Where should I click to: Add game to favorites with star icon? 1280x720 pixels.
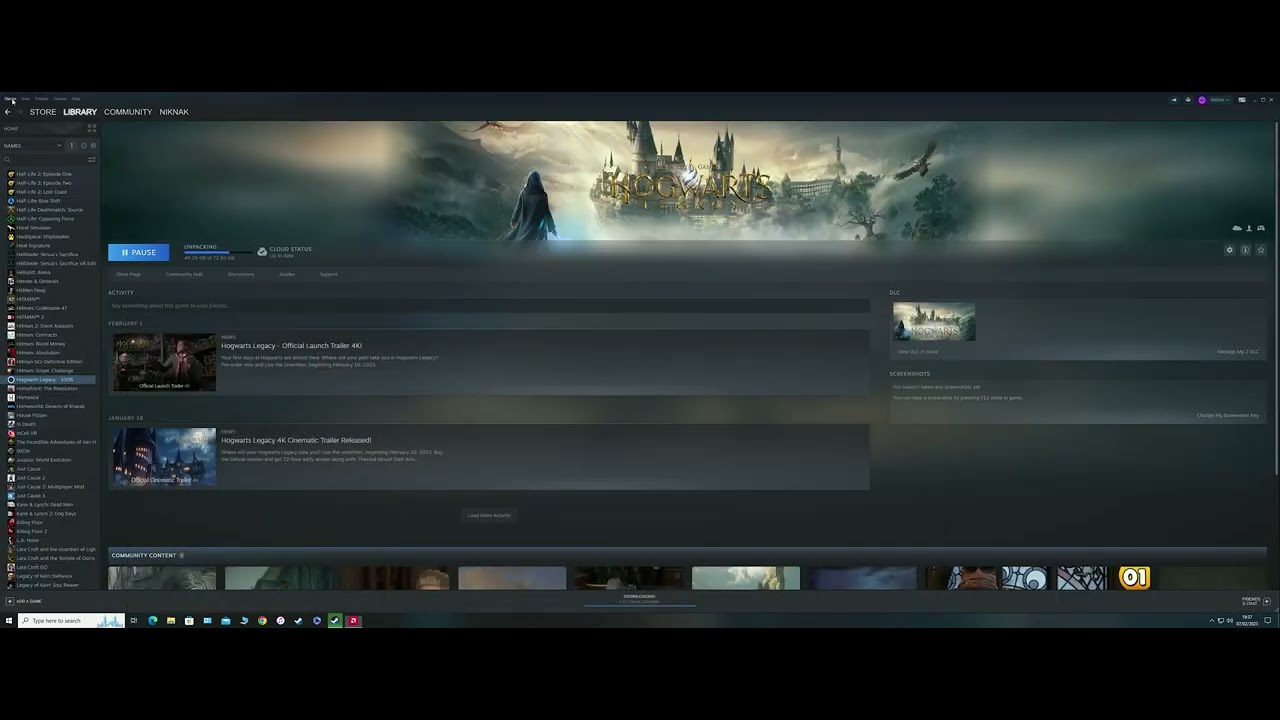(x=1261, y=250)
